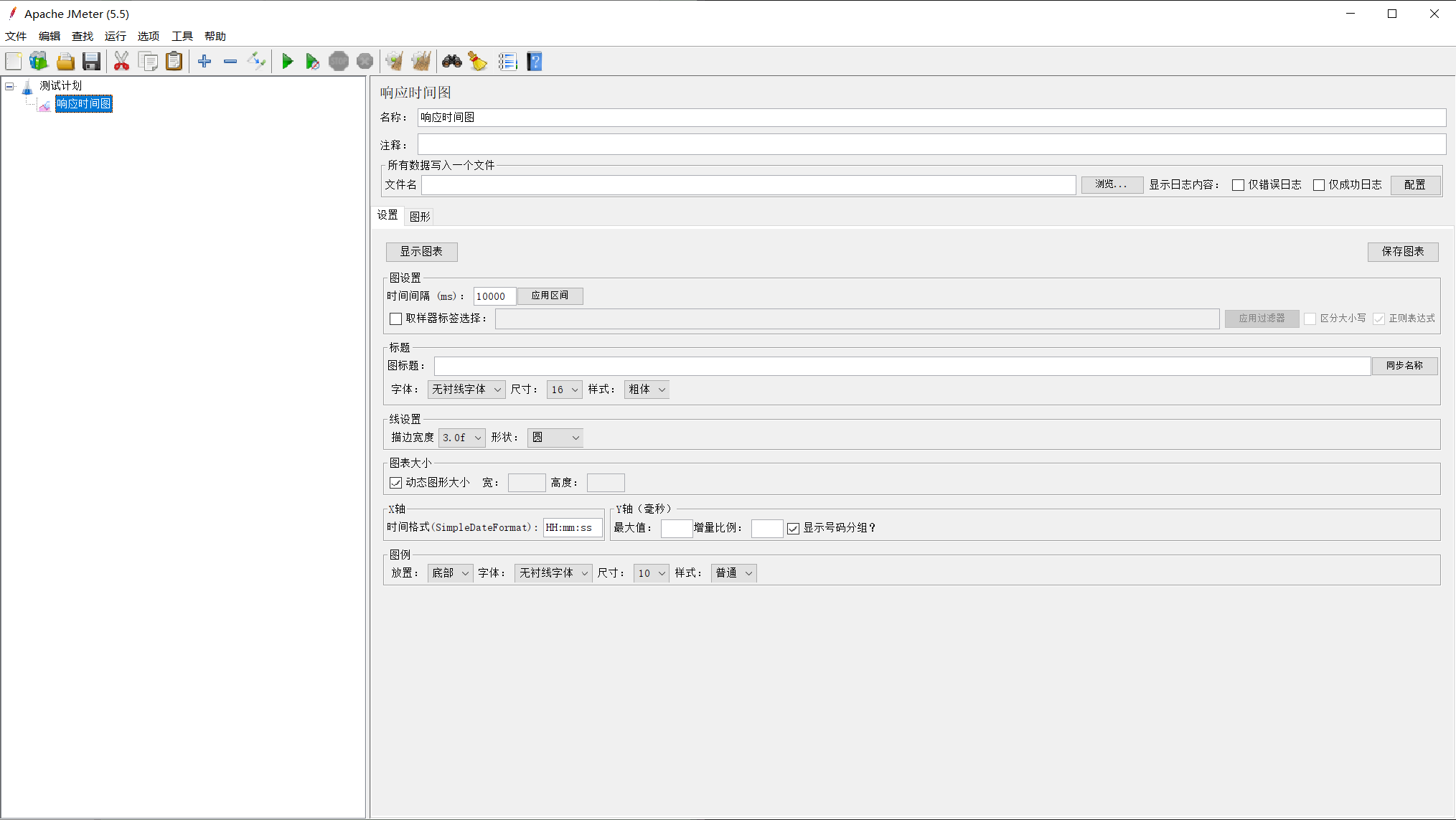Viewport: 1456px width, 820px height.
Task: Click the Copy icon in toolbar
Action: coord(148,62)
